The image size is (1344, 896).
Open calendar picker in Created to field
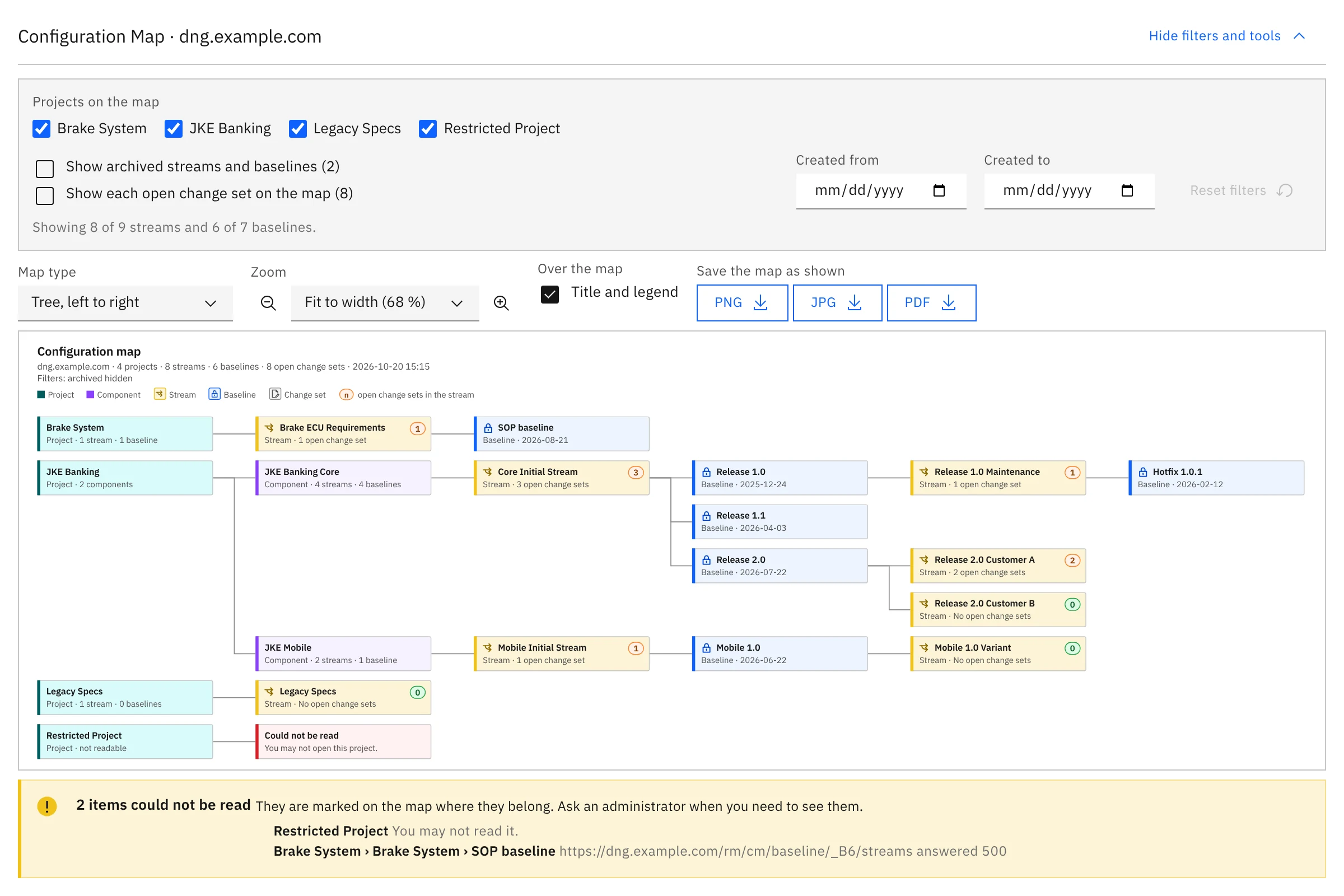[1127, 190]
